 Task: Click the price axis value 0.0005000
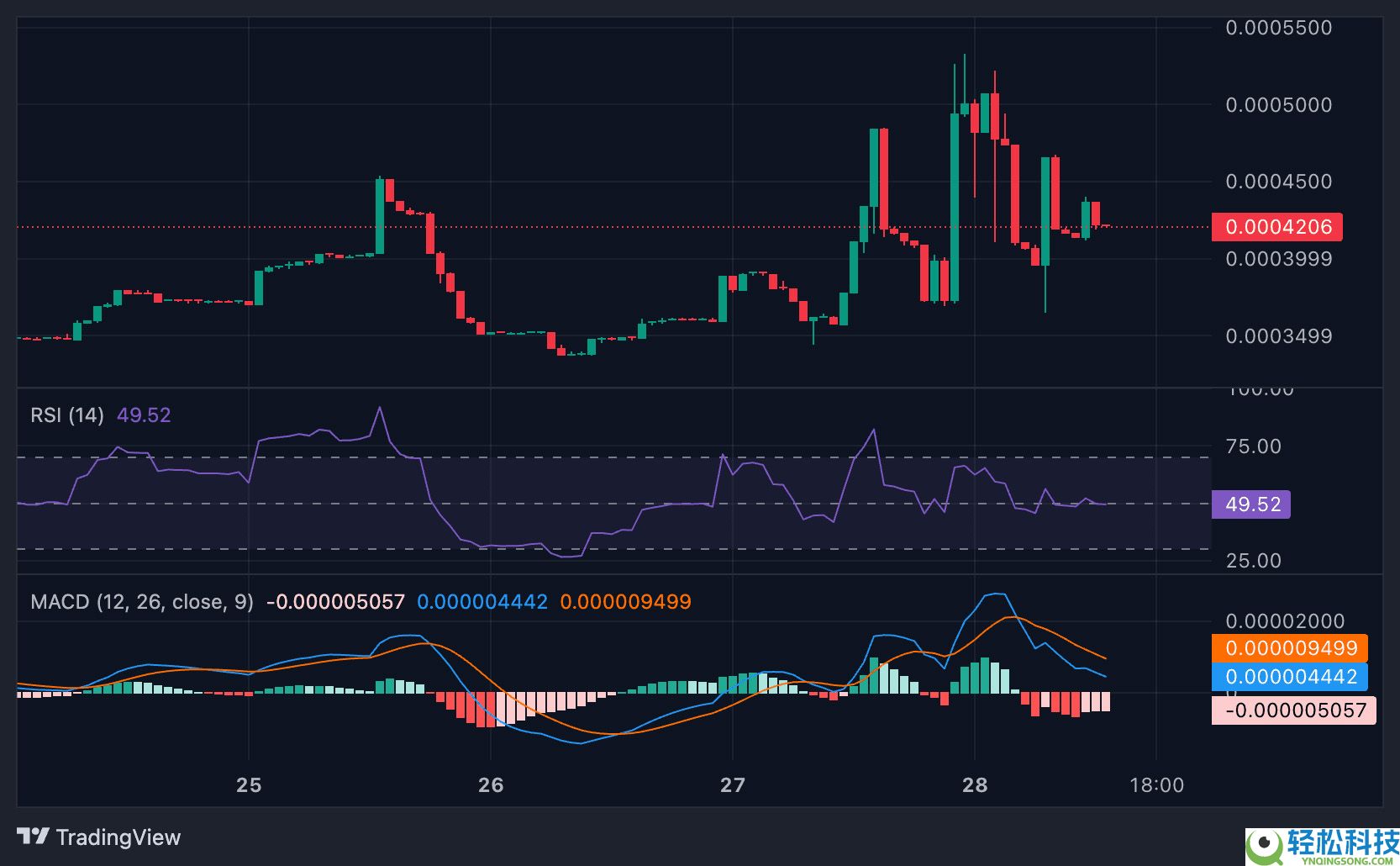1277,105
